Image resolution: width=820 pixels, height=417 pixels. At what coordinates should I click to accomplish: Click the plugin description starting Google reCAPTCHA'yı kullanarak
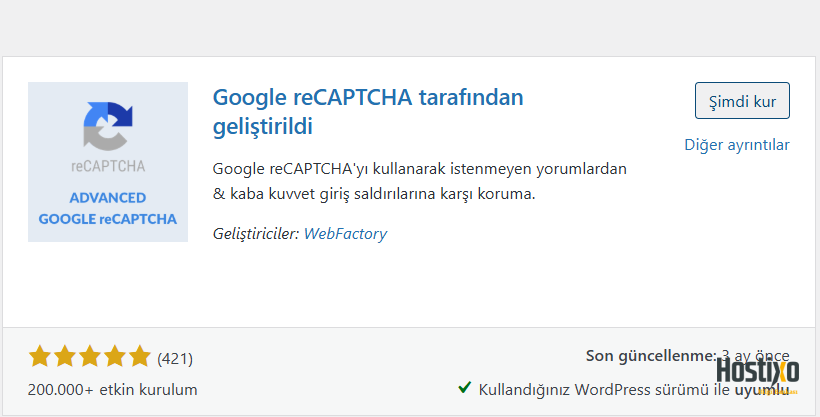(x=419, y=181)
